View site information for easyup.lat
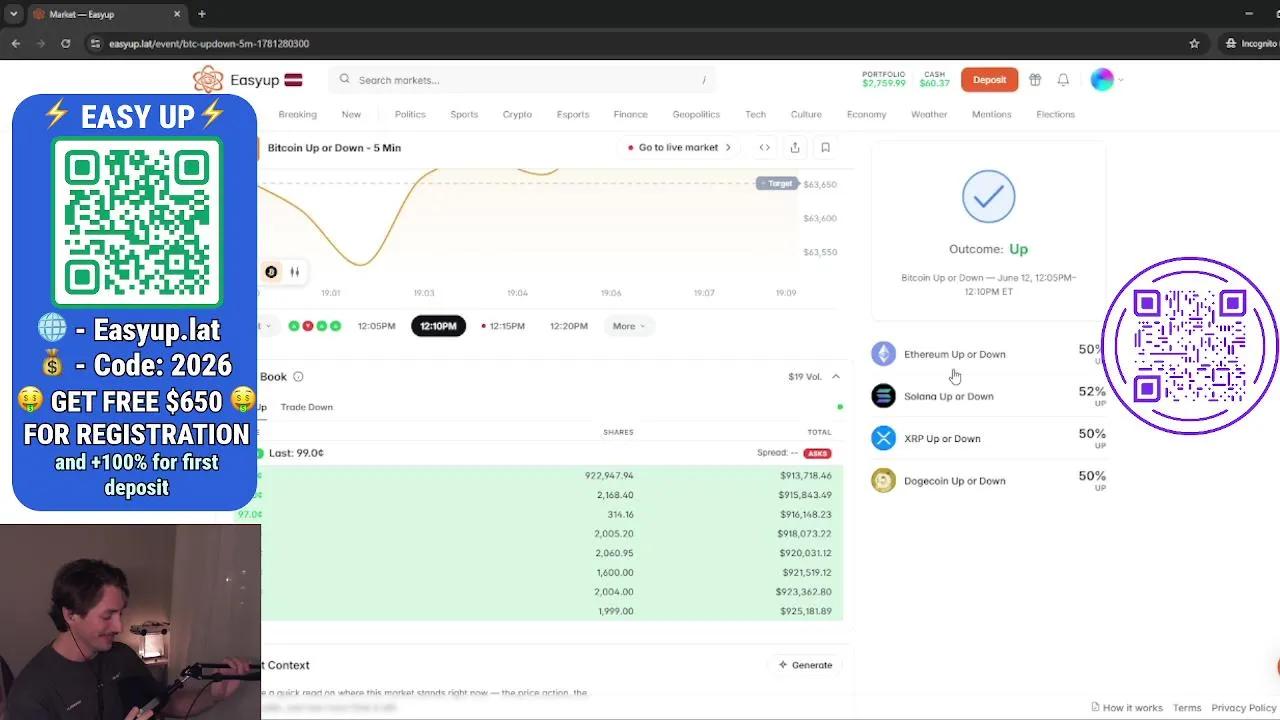 click(x=95, y=44)
